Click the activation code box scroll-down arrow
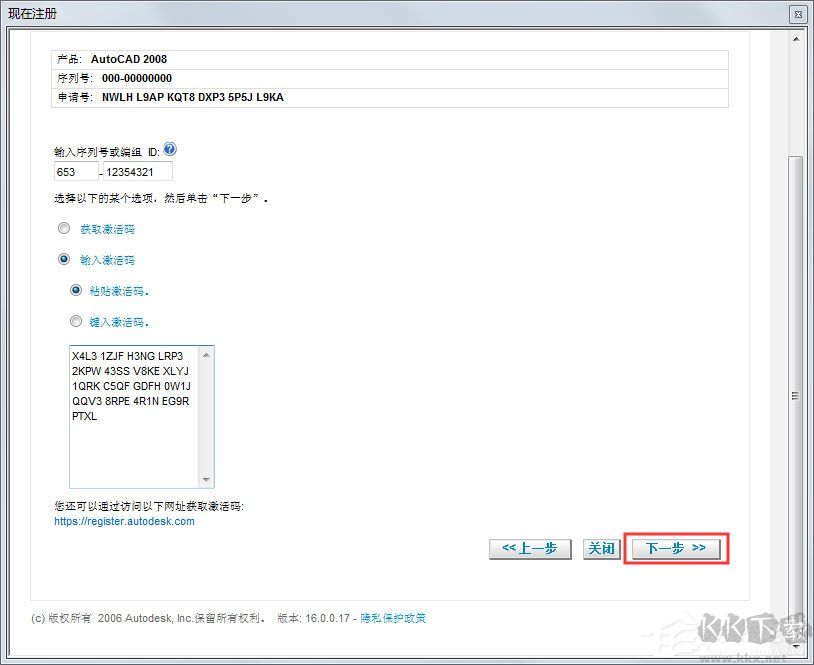The width and height of the screenshot is (814, 665). pyautogui.click(x=207, y=479)
